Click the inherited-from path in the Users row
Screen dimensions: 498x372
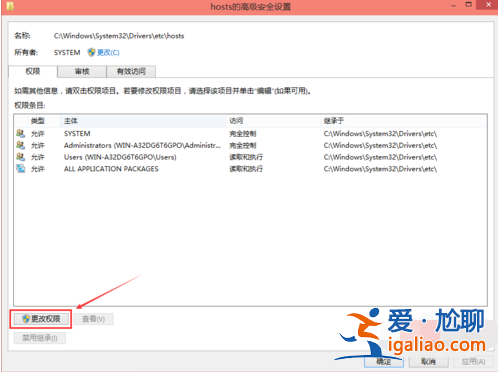pyautogui.click(x=380, y=157)
